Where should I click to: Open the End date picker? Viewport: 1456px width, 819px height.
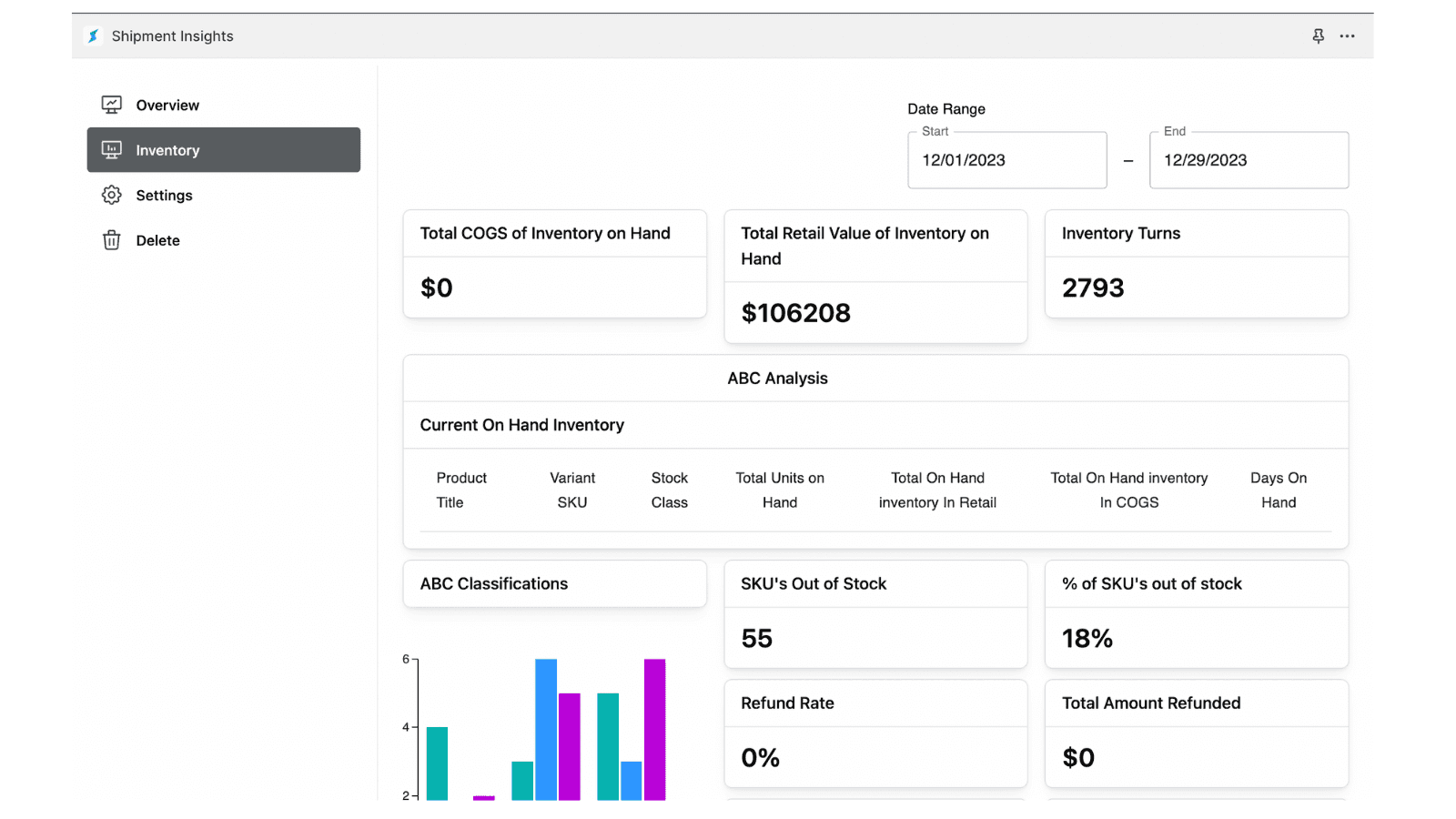pos(1248,160)
